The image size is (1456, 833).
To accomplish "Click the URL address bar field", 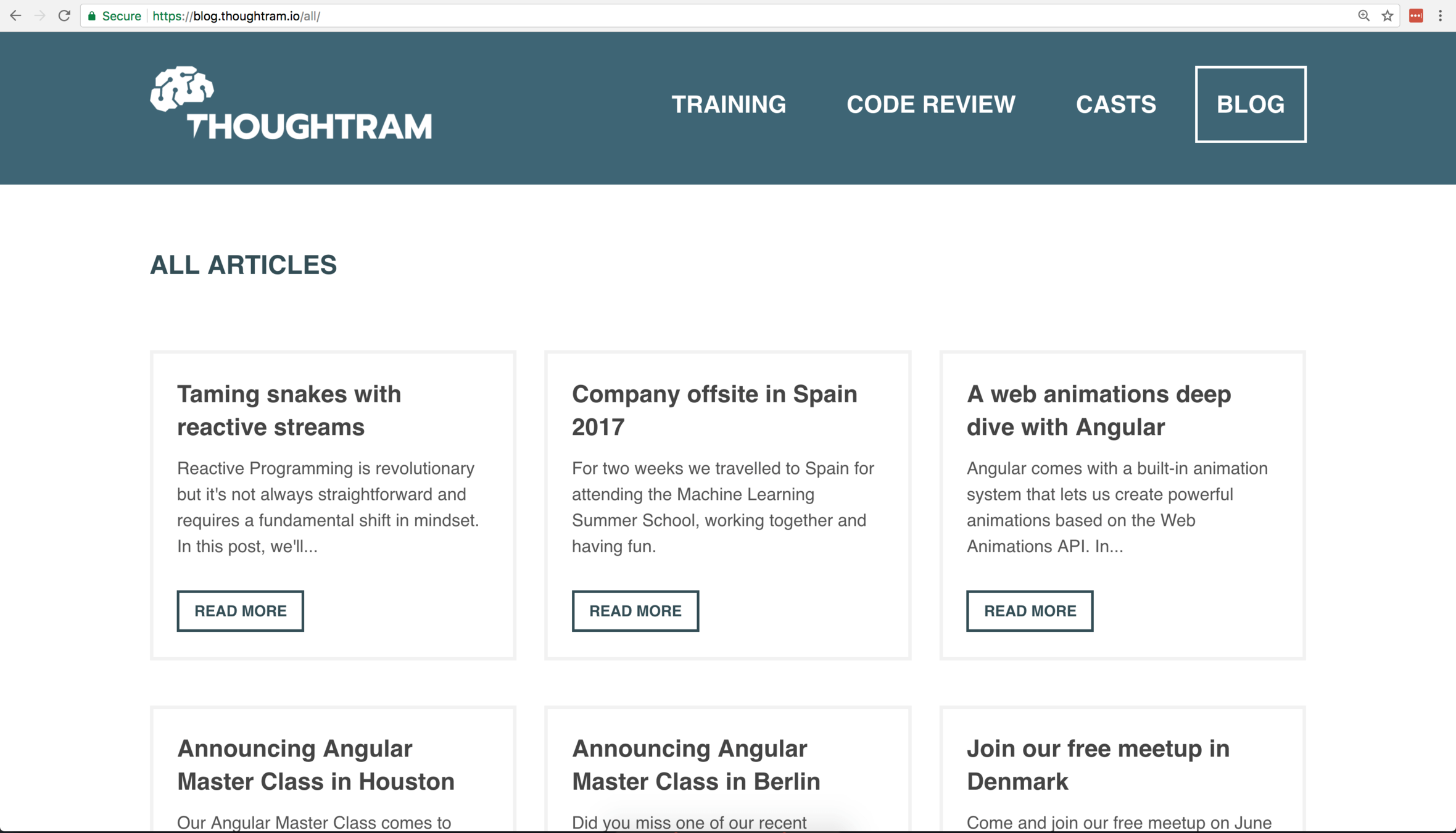I will point(740,16).
